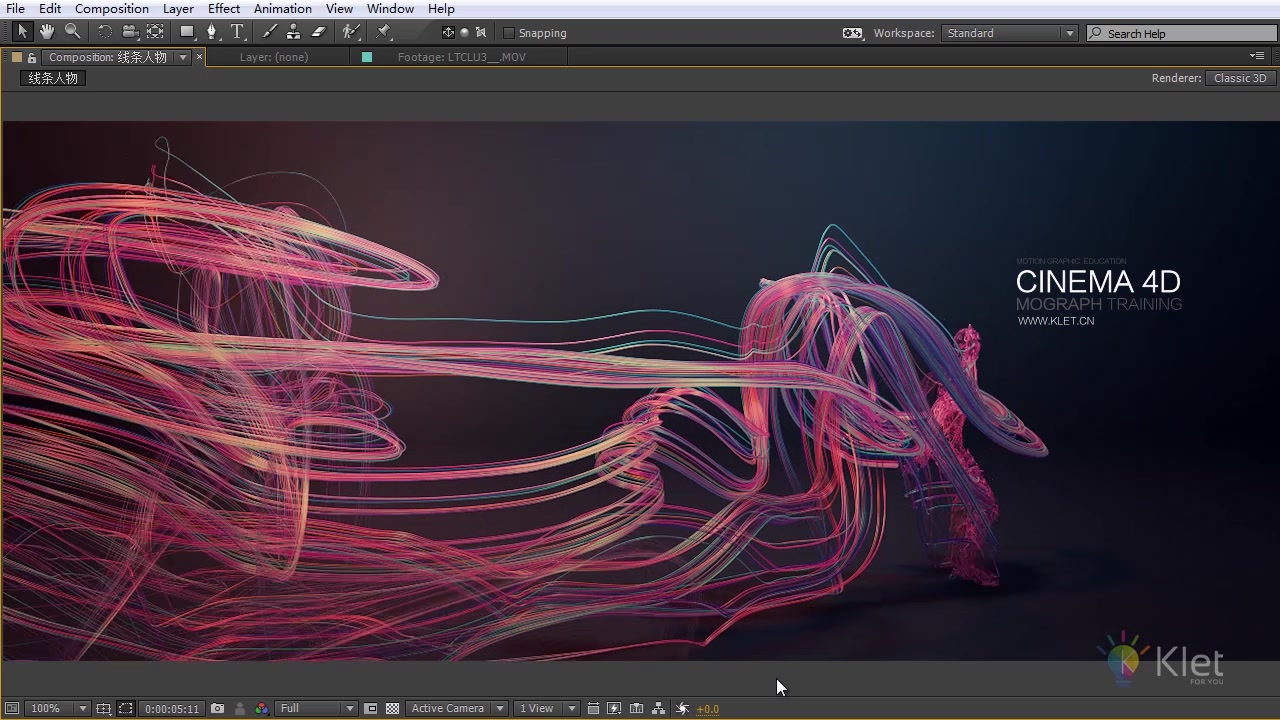The image size is (1280, 720).
Task: Open the Effect menu
Action: (224, 8)
